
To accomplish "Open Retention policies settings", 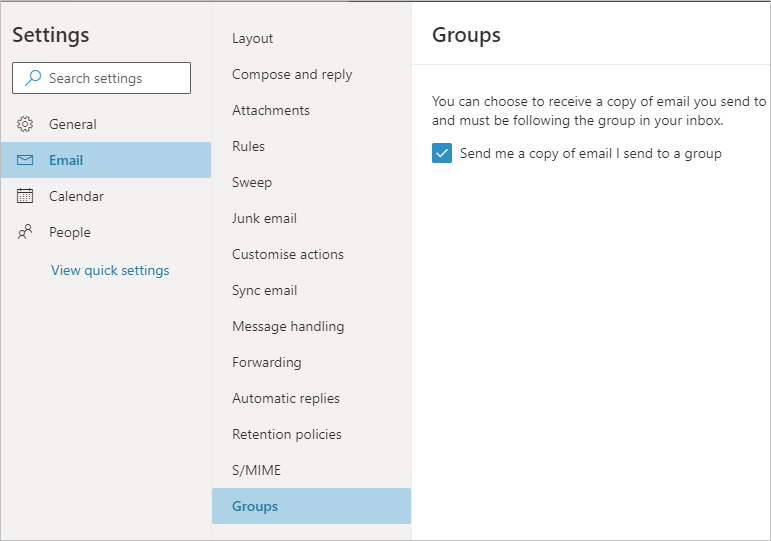I will click(x=287, y=434).
